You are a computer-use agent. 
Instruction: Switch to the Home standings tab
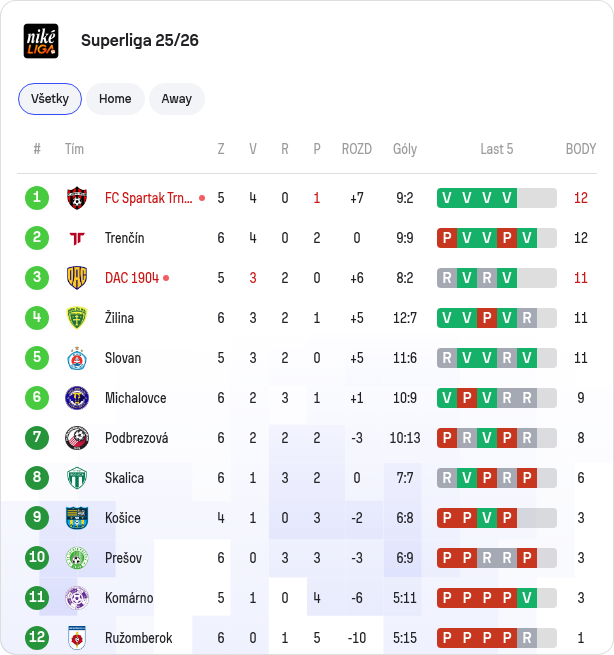pyautogui.click(x=115, y=99)
